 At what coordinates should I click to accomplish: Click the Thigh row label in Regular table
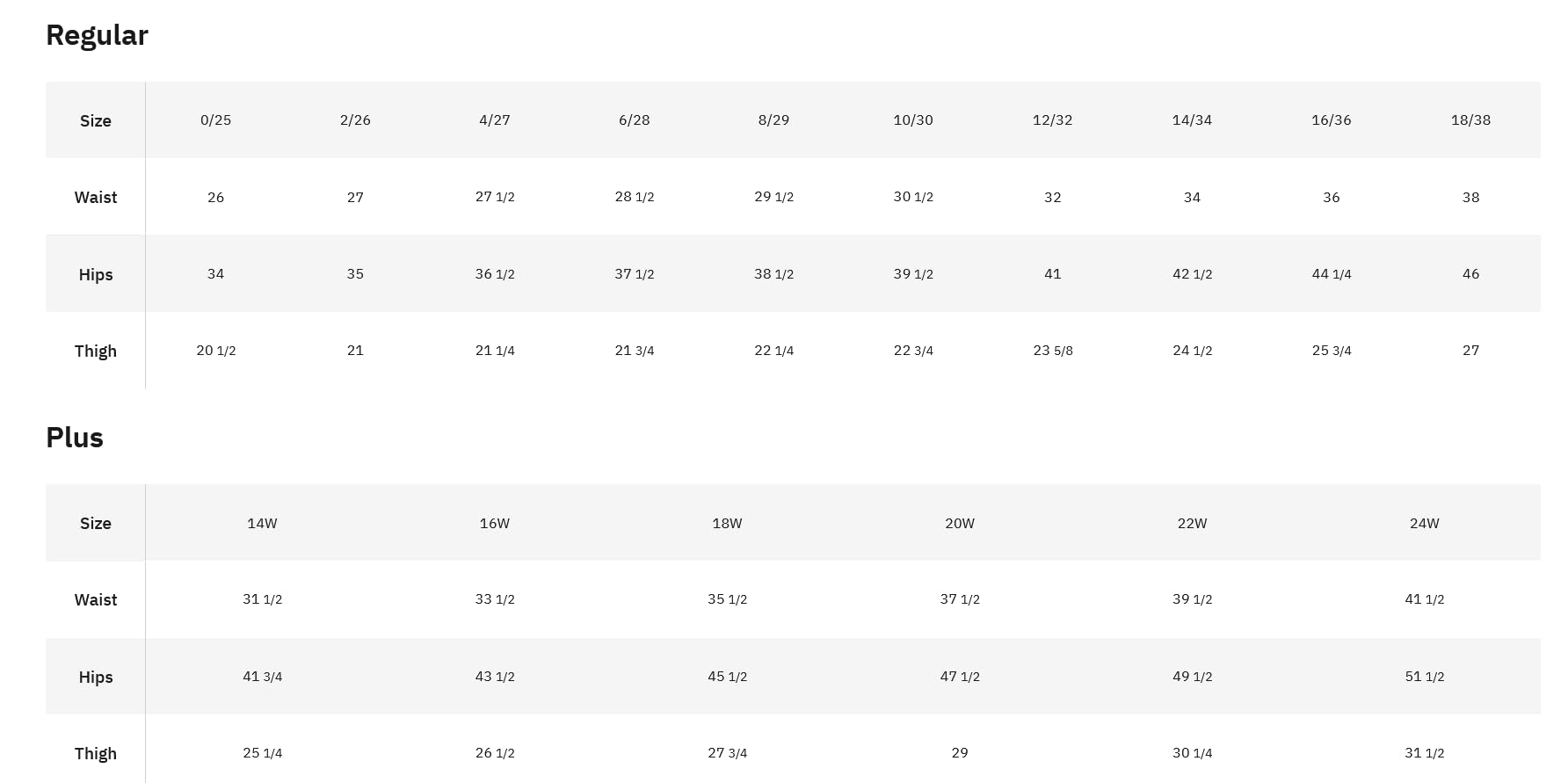(96, 352)
